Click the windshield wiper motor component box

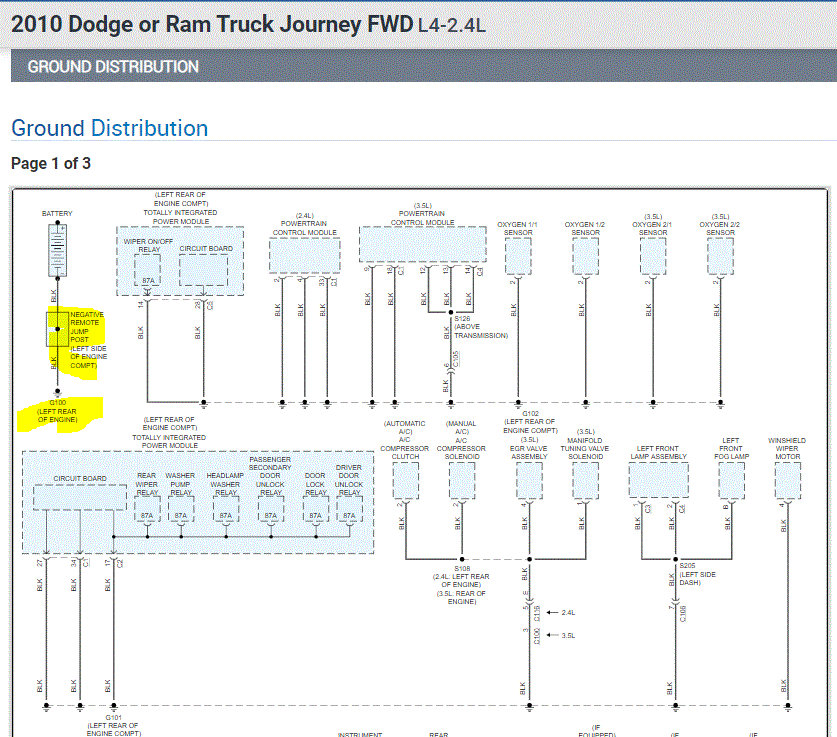click(x=788, y=481)
